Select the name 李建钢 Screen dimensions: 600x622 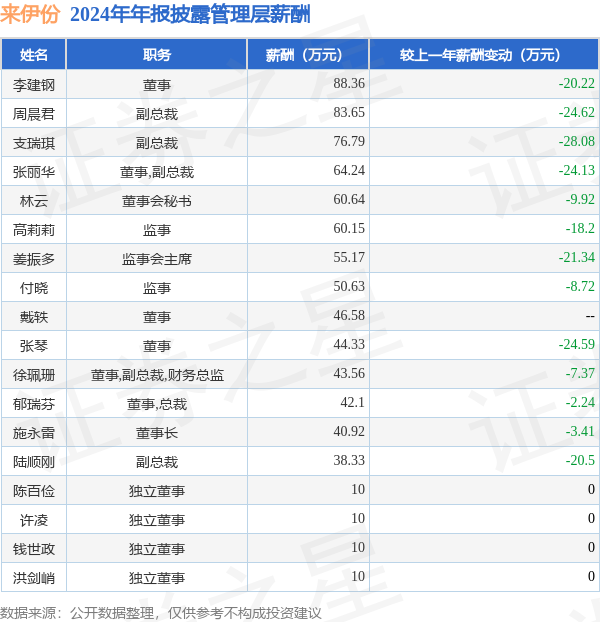click(34, 85)
